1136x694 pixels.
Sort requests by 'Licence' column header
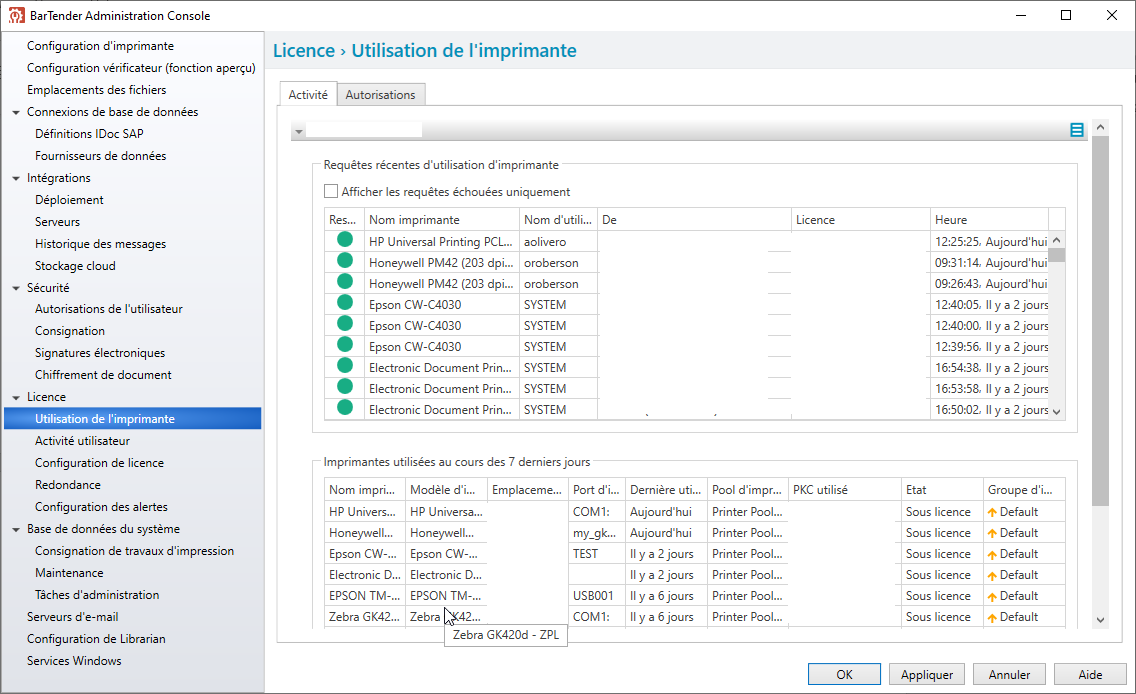coord(861,220)
